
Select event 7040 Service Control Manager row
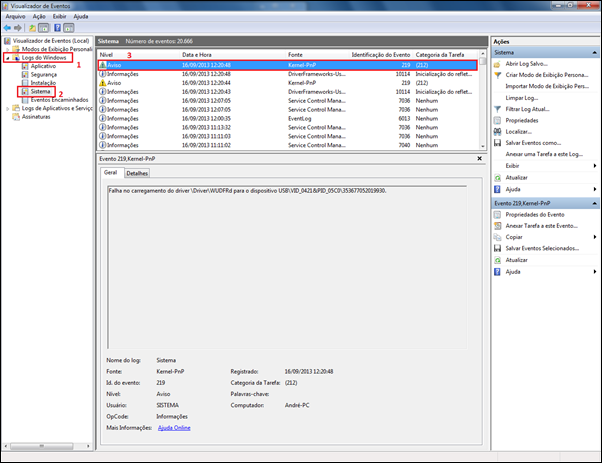(x=288, y=145)
